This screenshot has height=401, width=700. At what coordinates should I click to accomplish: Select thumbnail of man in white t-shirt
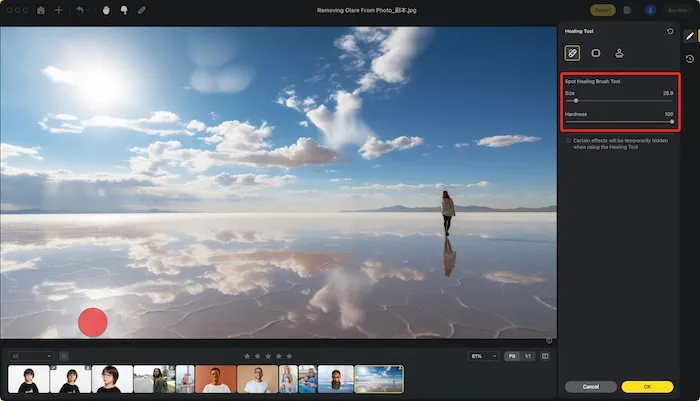[x=258, y=379]
